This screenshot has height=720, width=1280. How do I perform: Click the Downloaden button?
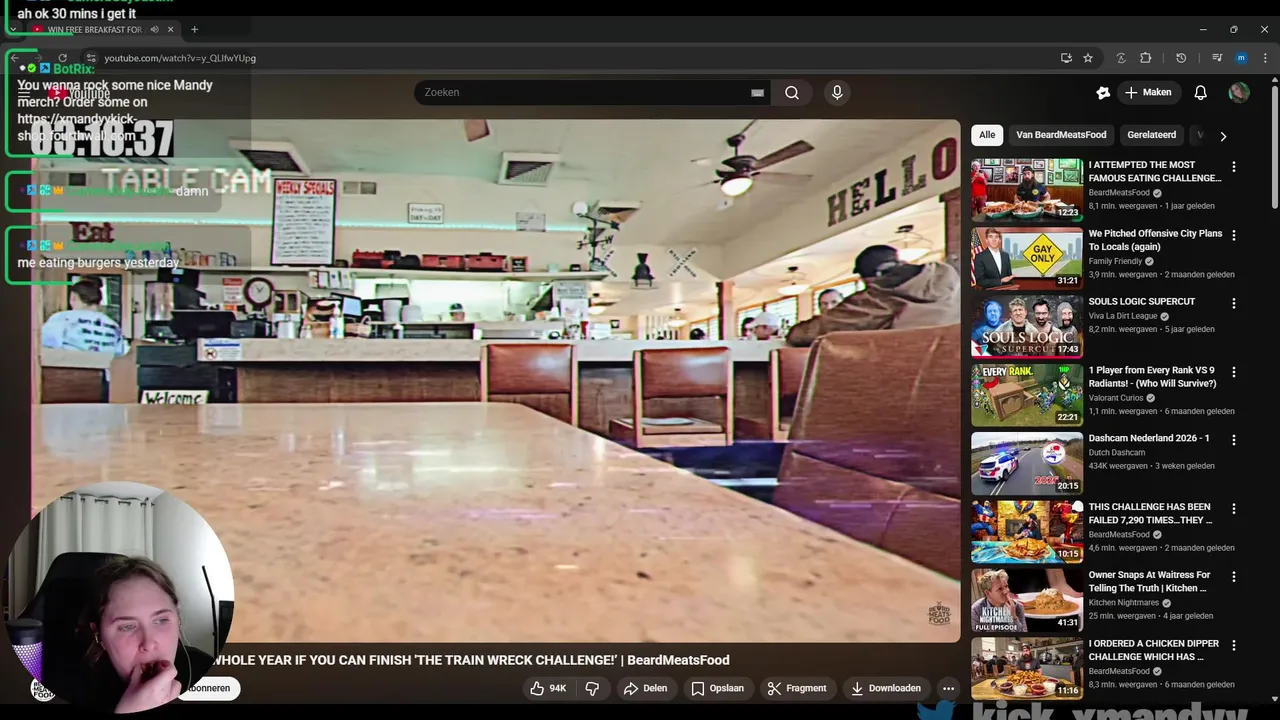point(886,688)
